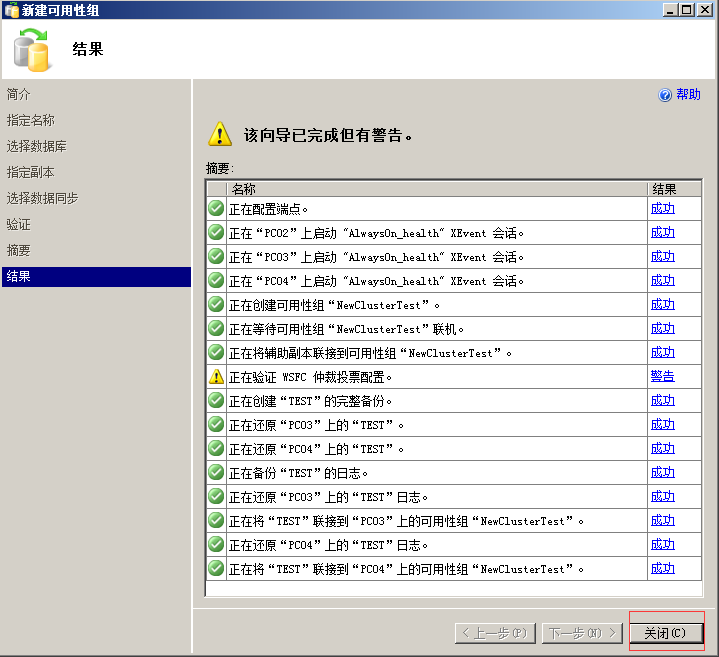Click the 名称 column header
The image size is (719, 657).
244,189
